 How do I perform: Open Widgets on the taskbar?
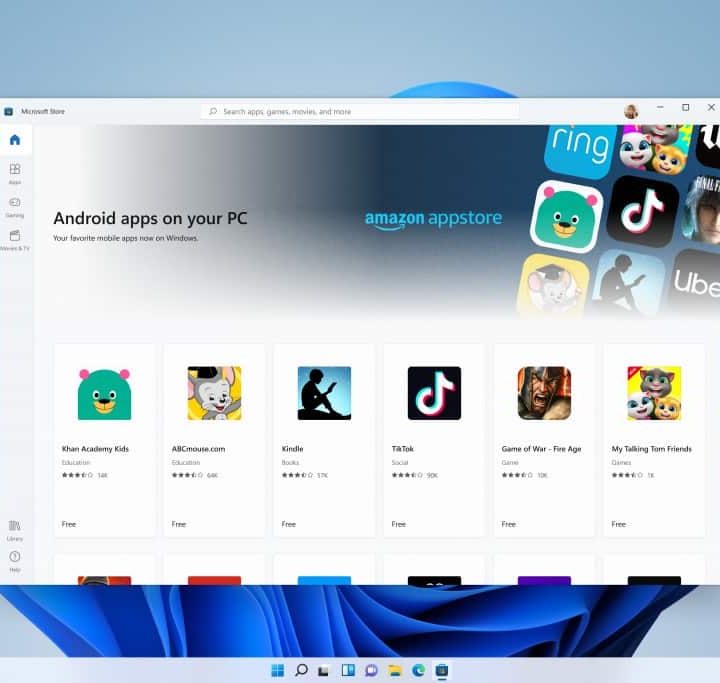[x=348, y=671]
